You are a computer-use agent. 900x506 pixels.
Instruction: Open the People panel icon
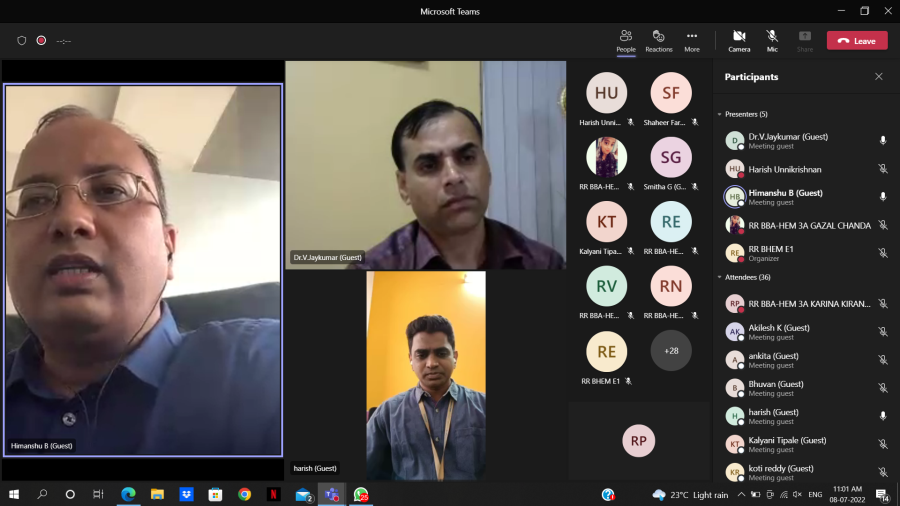click(626, 40)
